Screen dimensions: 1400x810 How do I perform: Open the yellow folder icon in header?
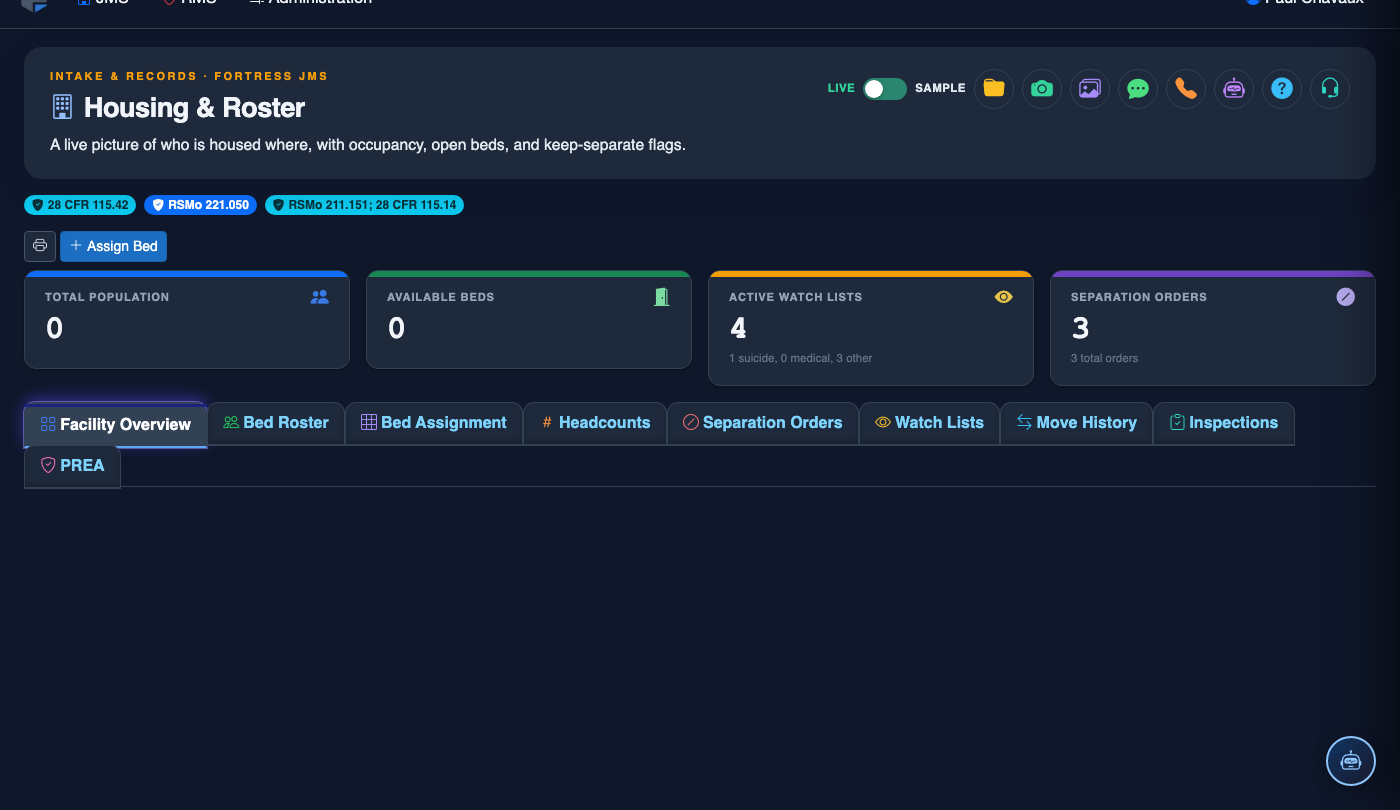pos(993,88)
